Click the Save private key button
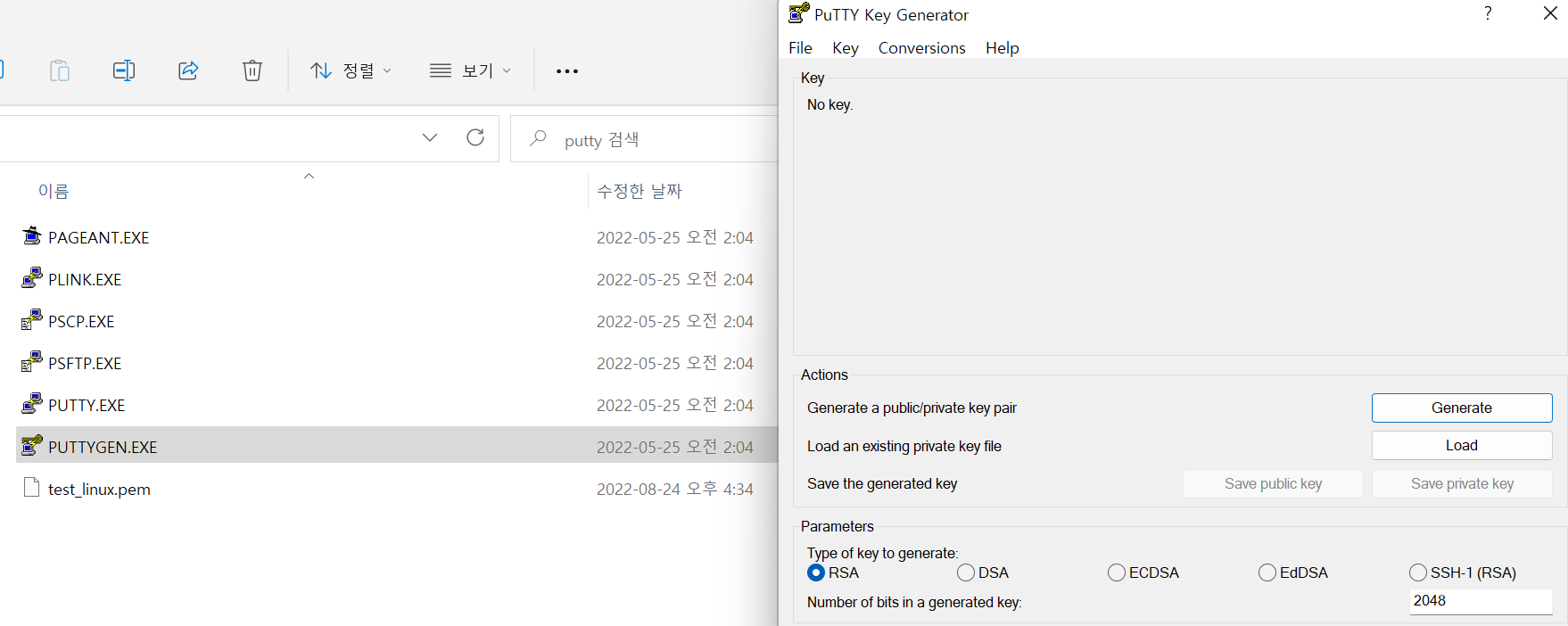Viewport: 1568px width, 626px height. (x=1462, y=483)
